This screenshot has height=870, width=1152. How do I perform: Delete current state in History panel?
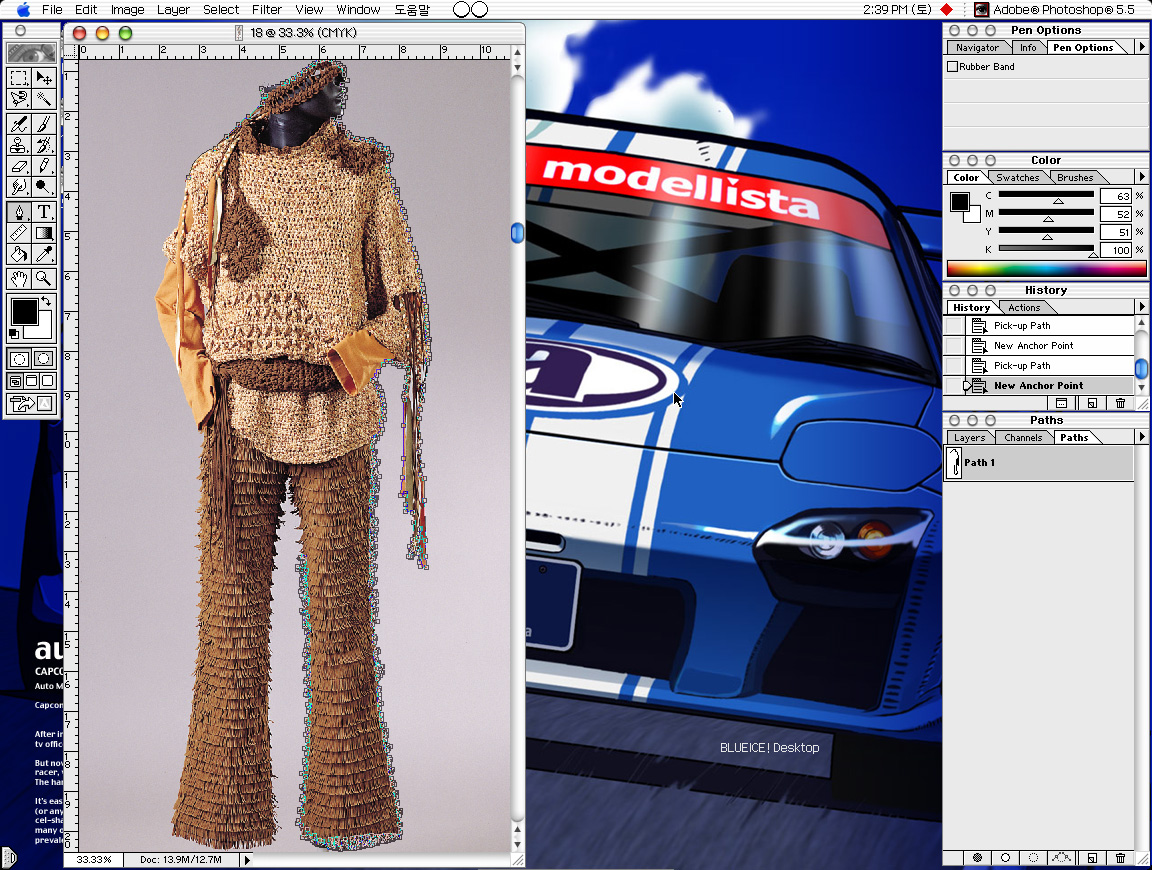pos(1120,404)
